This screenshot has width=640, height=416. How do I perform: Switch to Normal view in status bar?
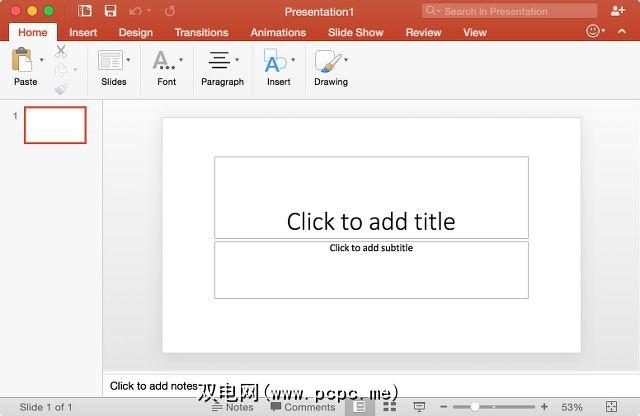(361, 407)
